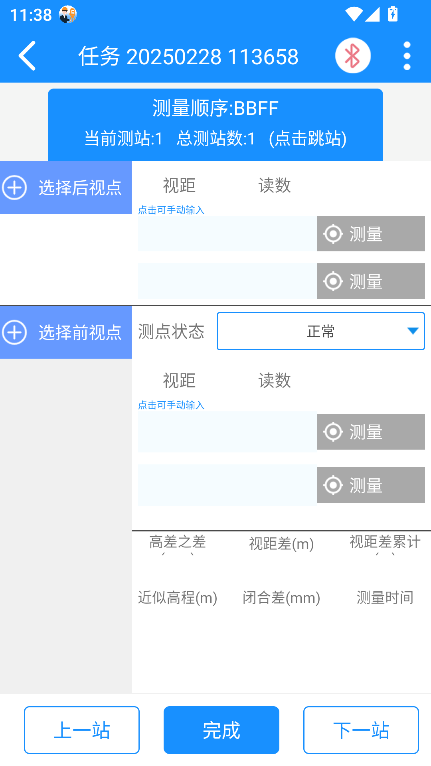Viewport: 431px width, 766px height.
Task: Tap second fore-sight 测量 button
Action: (371, 485)
